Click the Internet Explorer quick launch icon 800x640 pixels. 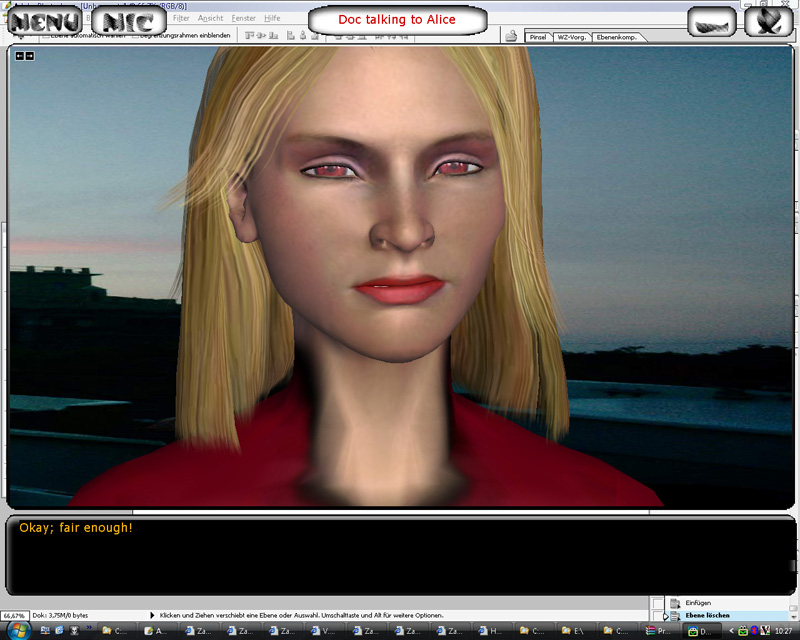click(x=59, y=631)
